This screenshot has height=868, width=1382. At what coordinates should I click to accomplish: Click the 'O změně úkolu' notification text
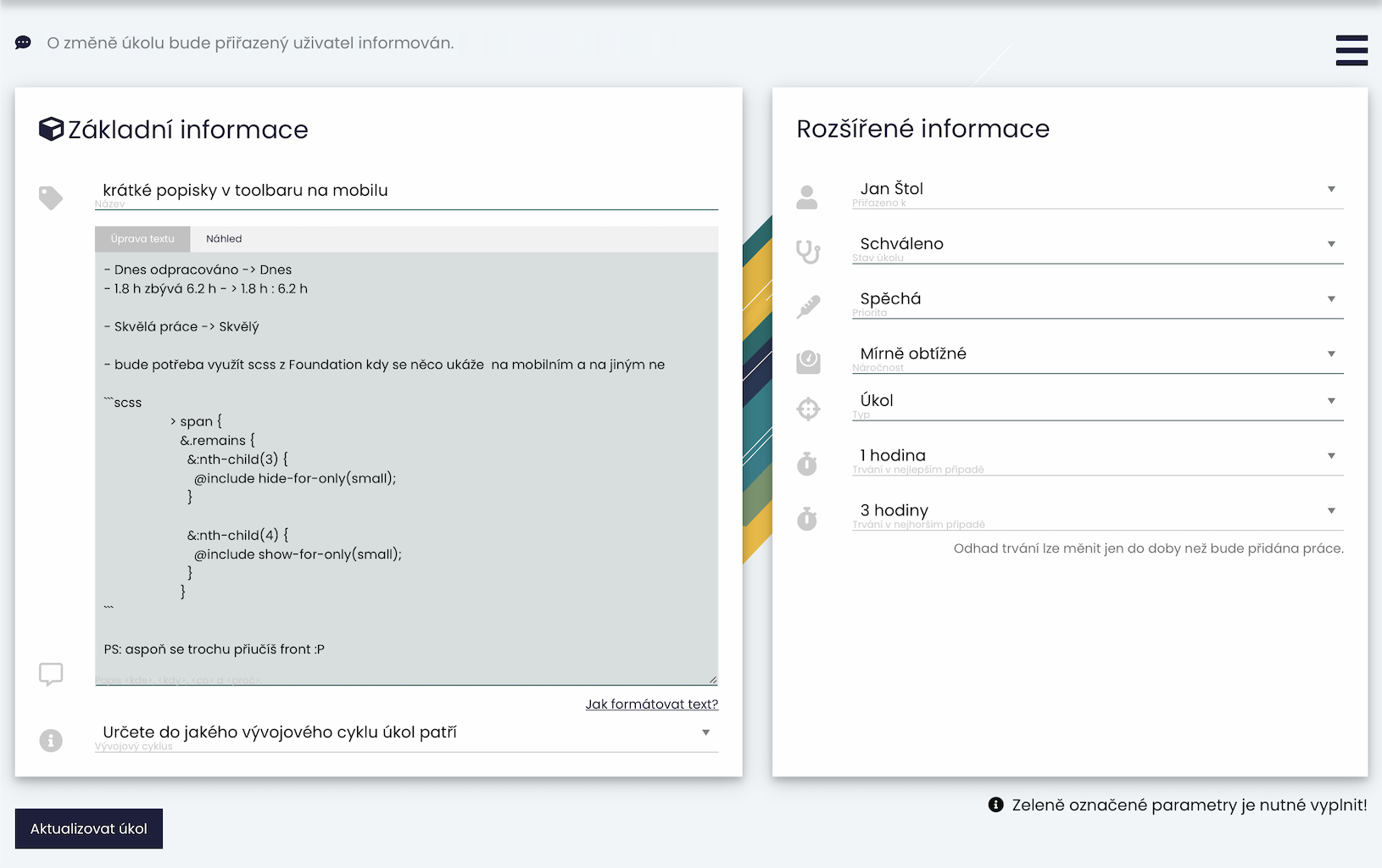click(250, 42)
